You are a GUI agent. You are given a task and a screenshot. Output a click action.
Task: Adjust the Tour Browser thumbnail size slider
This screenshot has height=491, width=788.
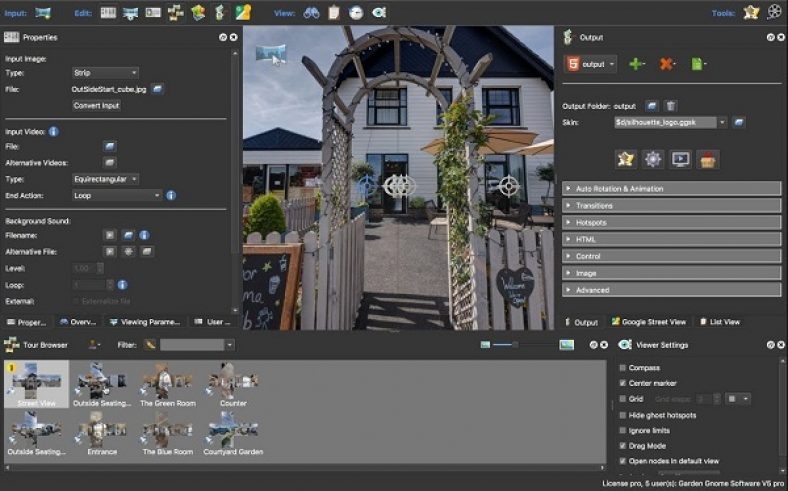514,344
